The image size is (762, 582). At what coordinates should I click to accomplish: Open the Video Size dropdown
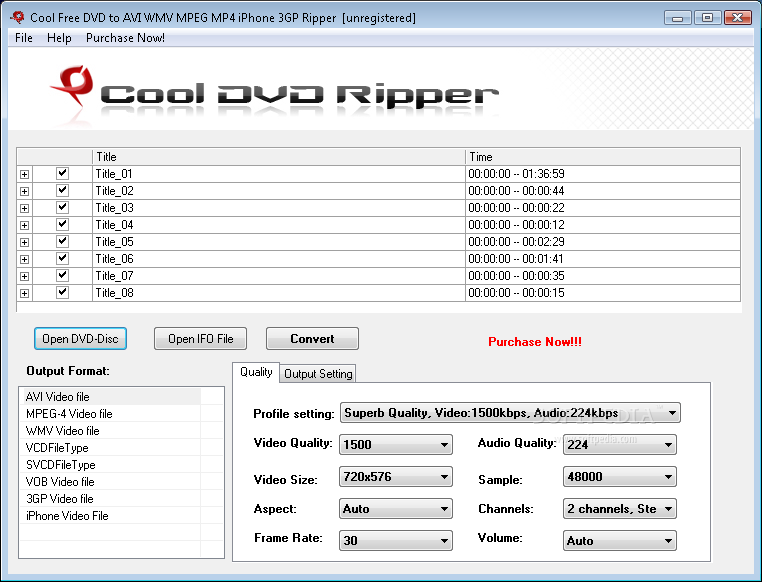396,477
